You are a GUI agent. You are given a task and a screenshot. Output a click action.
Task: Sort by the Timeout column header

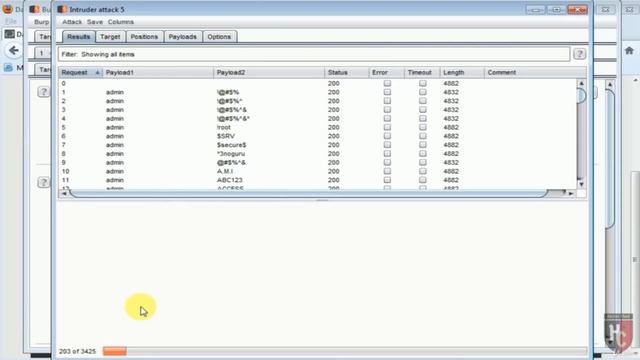pyautogui.click(x=422, y=73)
